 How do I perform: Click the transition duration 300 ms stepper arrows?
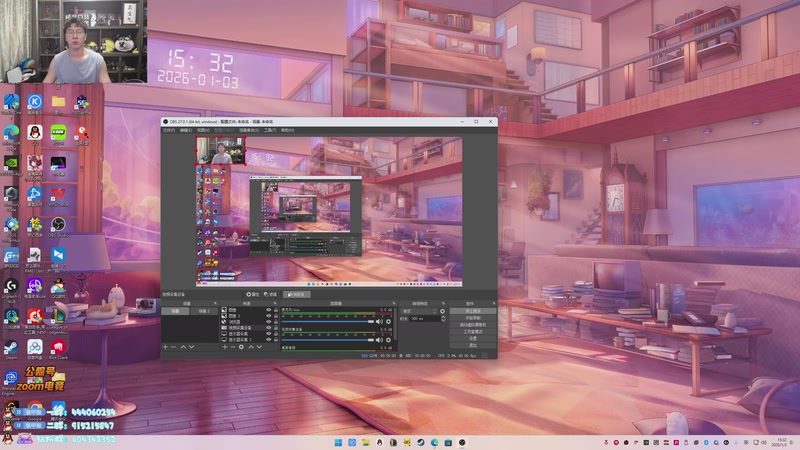click(x=443, y=318)
